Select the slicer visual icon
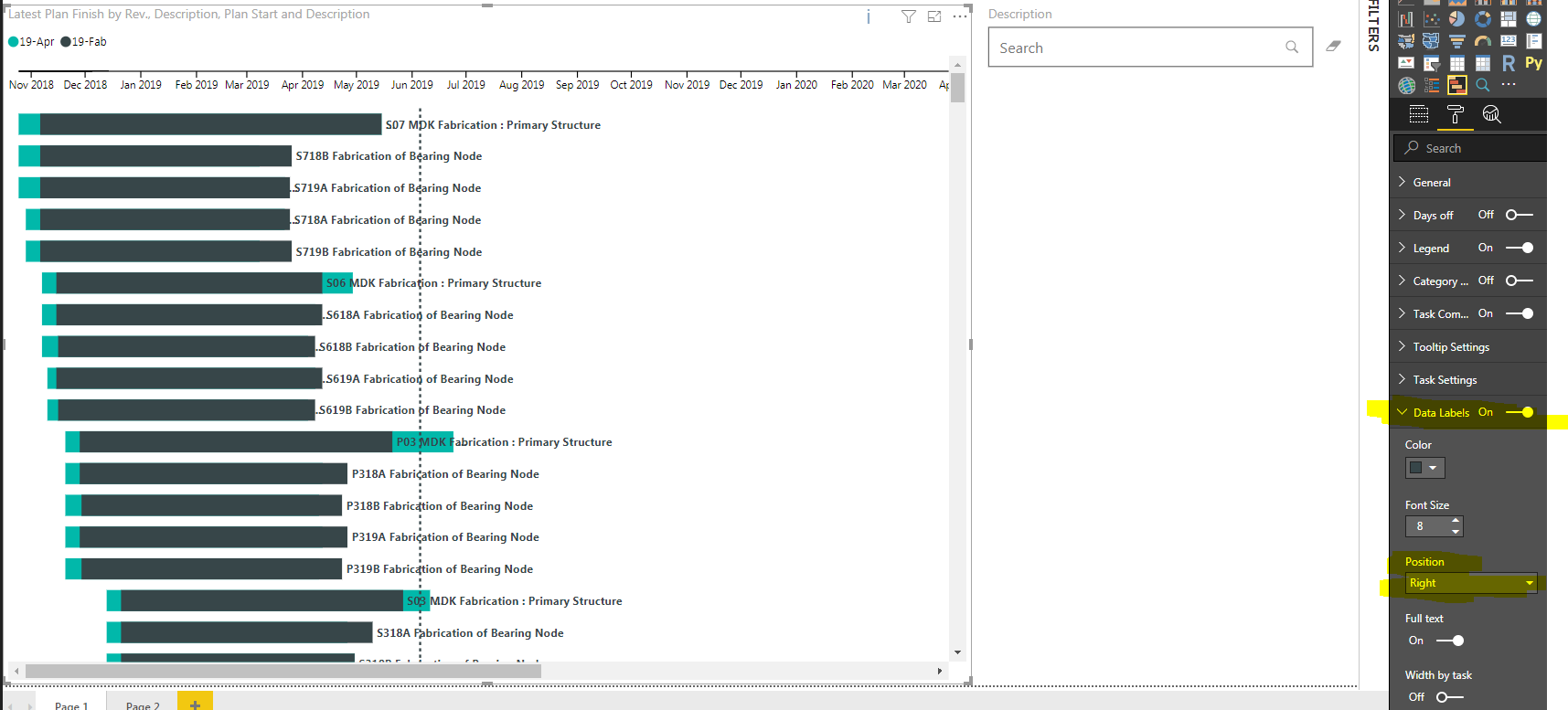This screenshot has width=1568, height=710. tap(1432, 63)
